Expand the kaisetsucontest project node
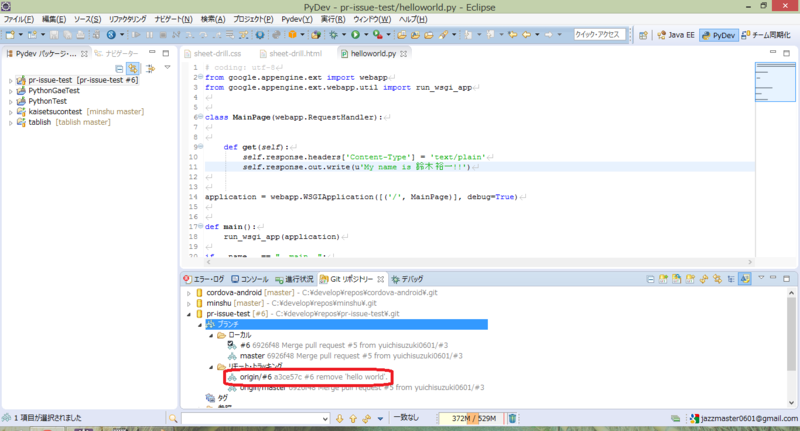The image size is (800, 431). [10, 112]
